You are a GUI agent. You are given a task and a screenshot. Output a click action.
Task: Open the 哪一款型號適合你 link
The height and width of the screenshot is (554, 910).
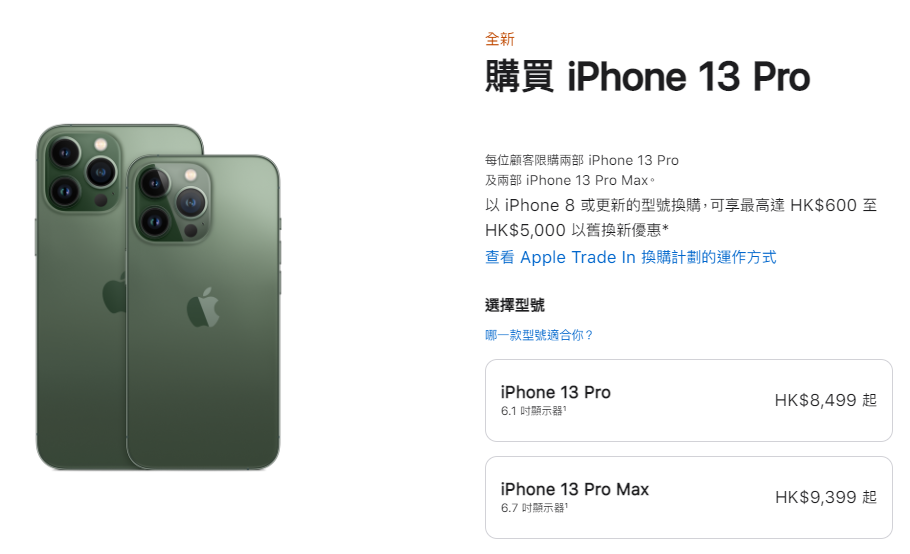[x=539, y=335]
